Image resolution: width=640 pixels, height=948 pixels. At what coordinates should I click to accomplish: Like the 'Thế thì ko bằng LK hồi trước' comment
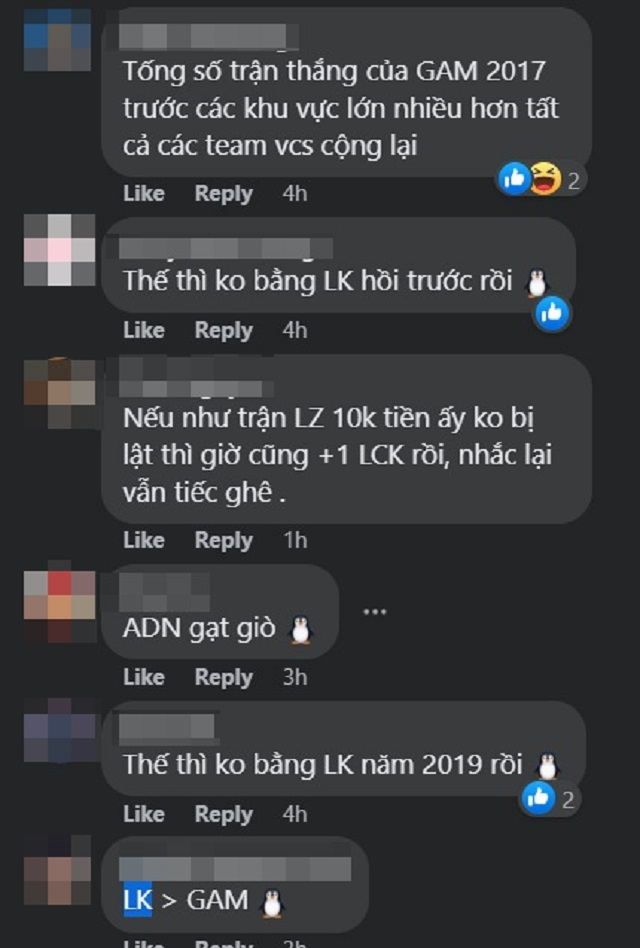[144, 330]
